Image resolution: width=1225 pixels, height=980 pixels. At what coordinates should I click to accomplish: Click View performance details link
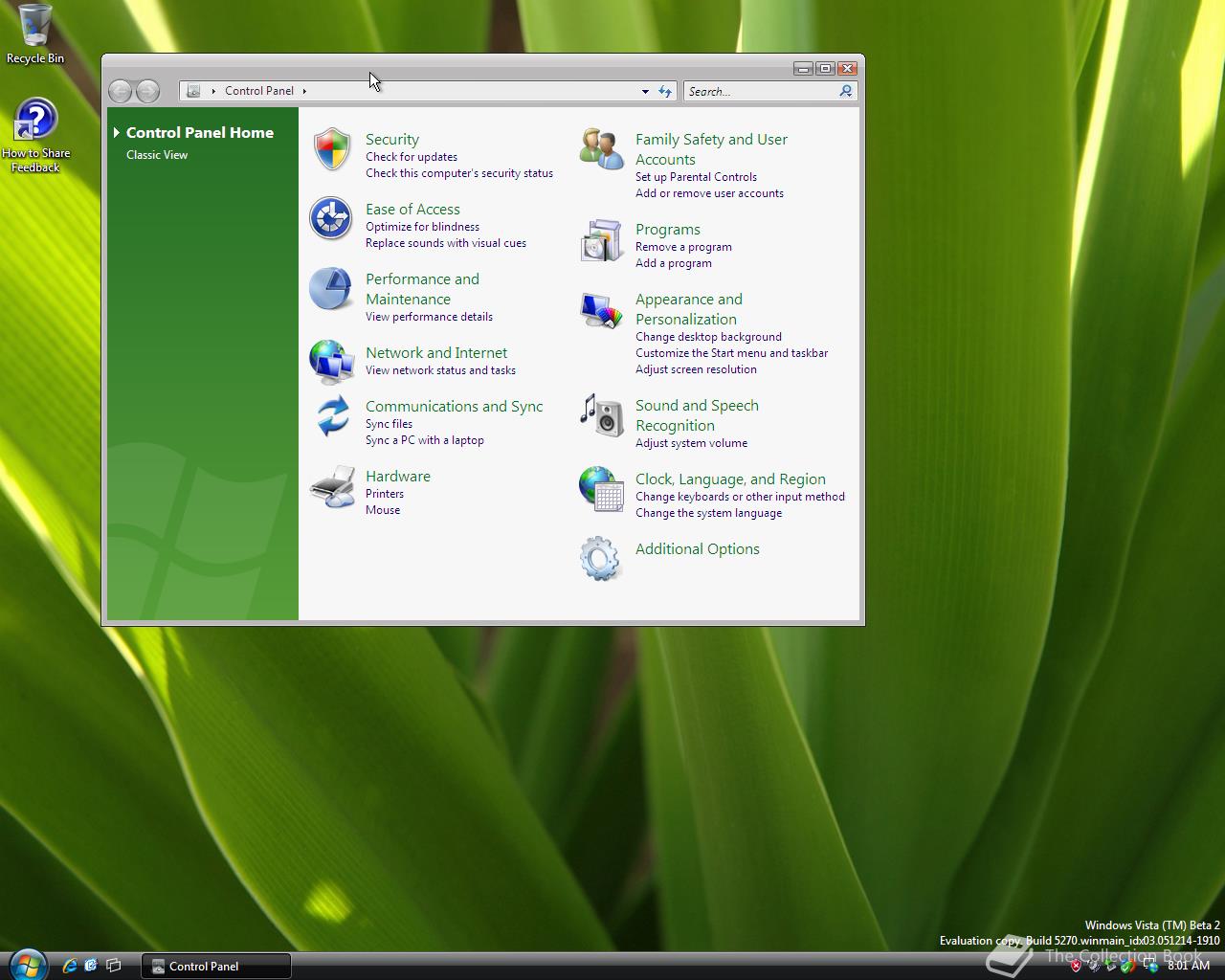429,317
